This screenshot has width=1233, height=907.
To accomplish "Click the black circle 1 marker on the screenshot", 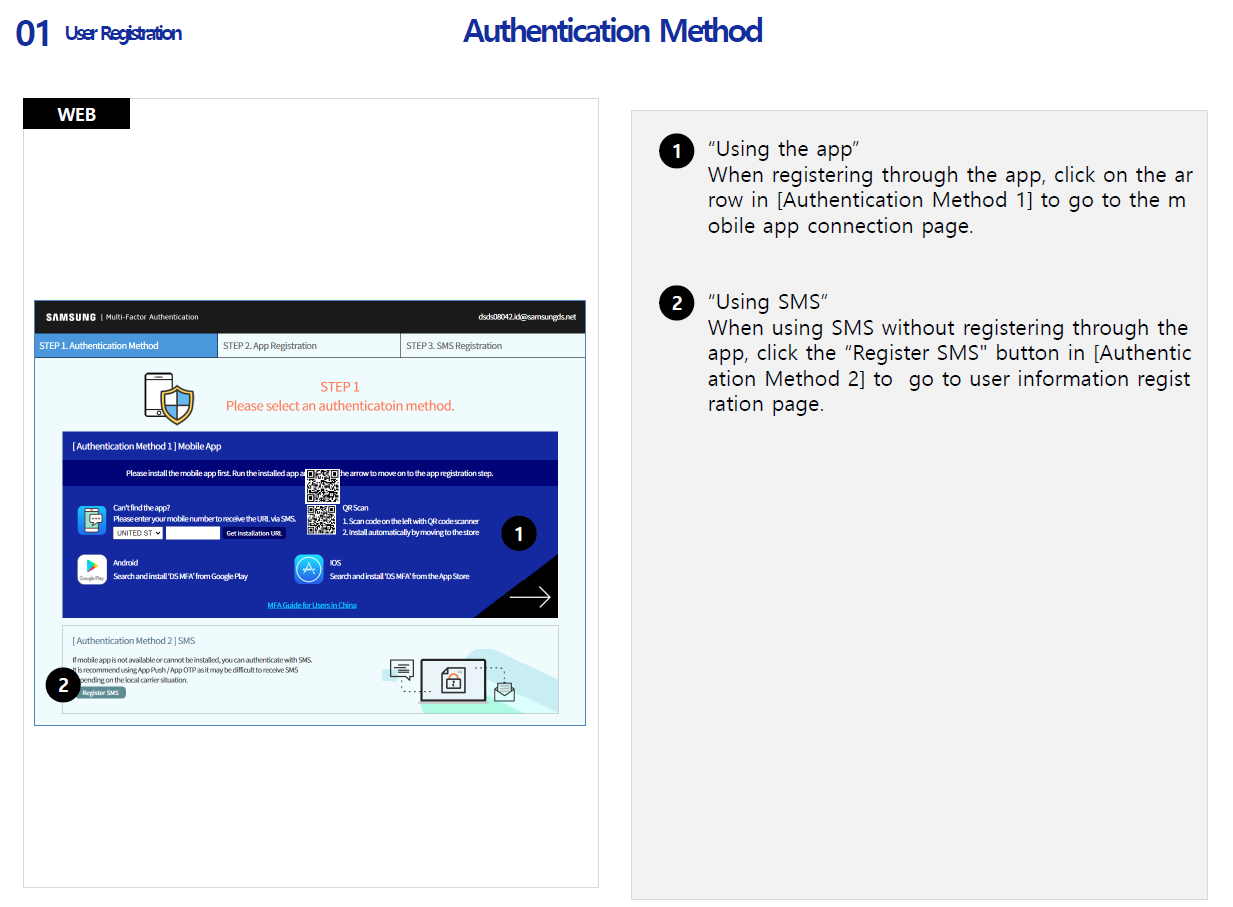I will [x=518, y=534].
